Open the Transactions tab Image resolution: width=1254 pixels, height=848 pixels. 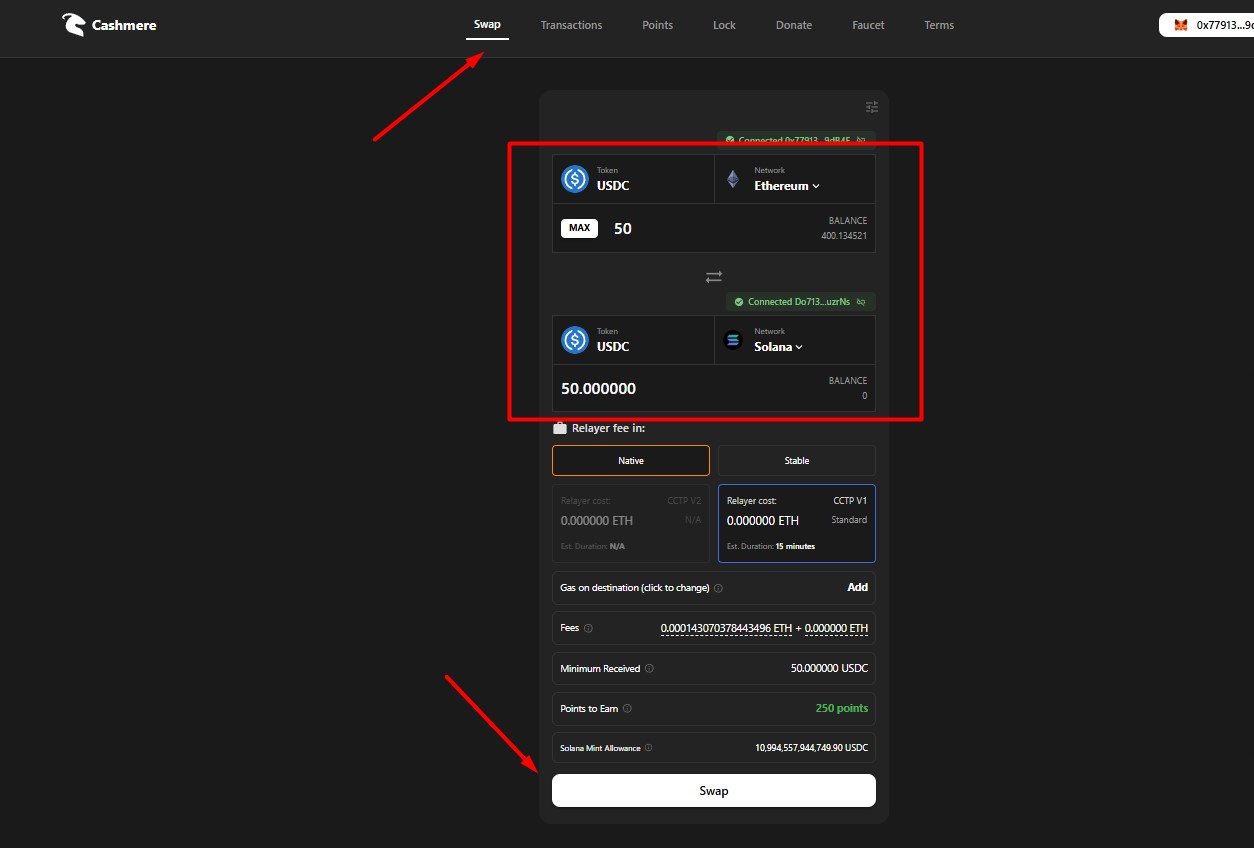click(571, 25)
